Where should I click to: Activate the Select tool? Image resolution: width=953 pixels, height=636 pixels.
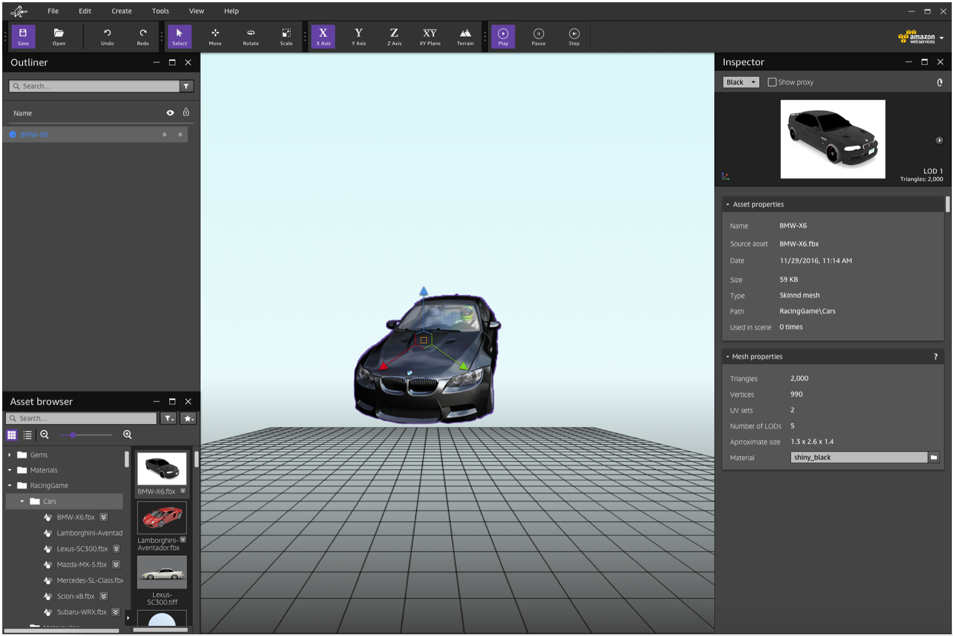[x=179, y=36]
